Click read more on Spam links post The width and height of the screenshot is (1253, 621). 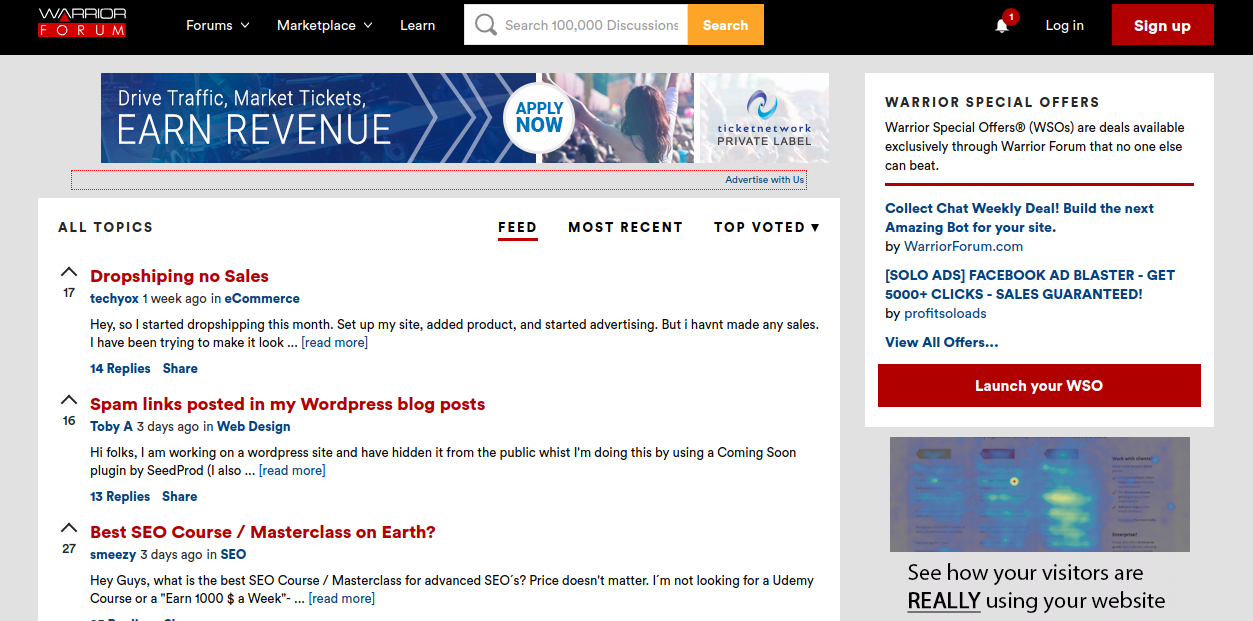(x=292, y=470)
